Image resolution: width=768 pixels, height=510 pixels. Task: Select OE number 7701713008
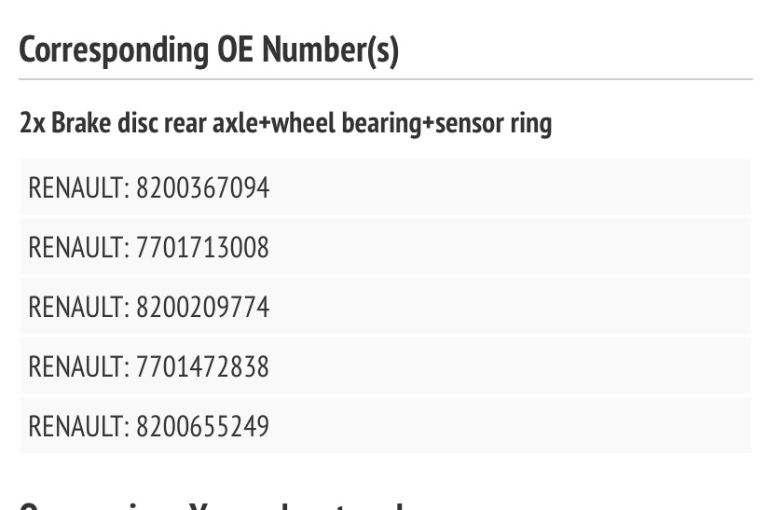pos(203,247)
